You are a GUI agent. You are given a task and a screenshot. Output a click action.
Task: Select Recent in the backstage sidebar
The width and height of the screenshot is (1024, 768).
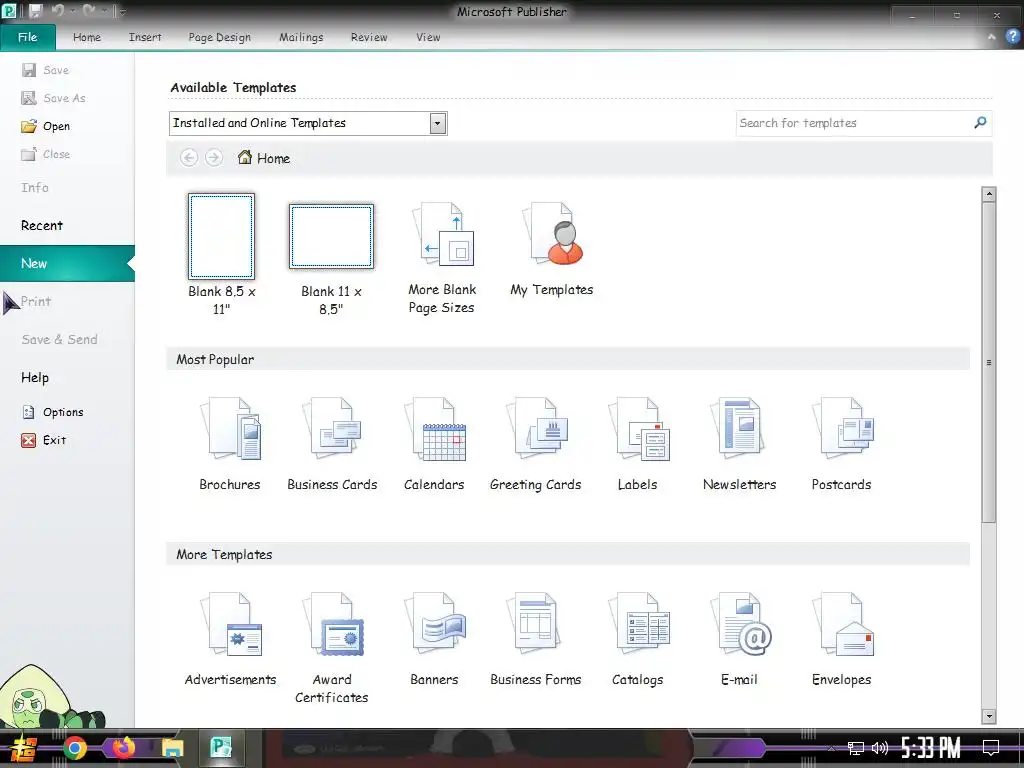42,225
